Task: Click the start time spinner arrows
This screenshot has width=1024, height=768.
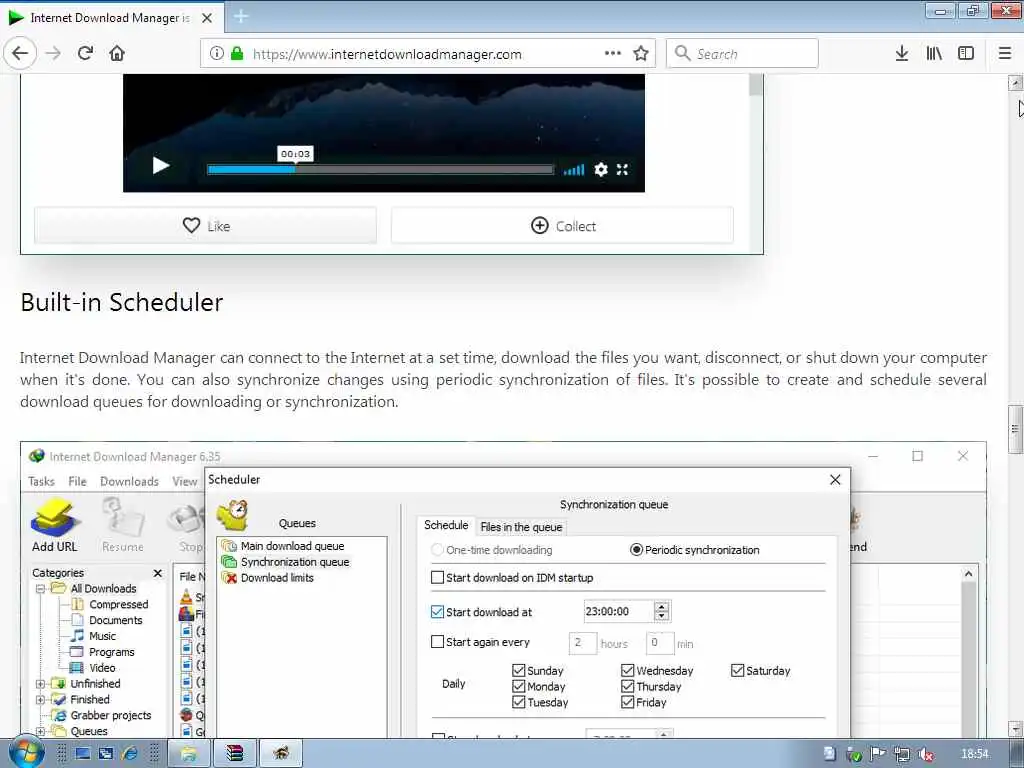Action: pyautogui.click(x=662, y=611)
